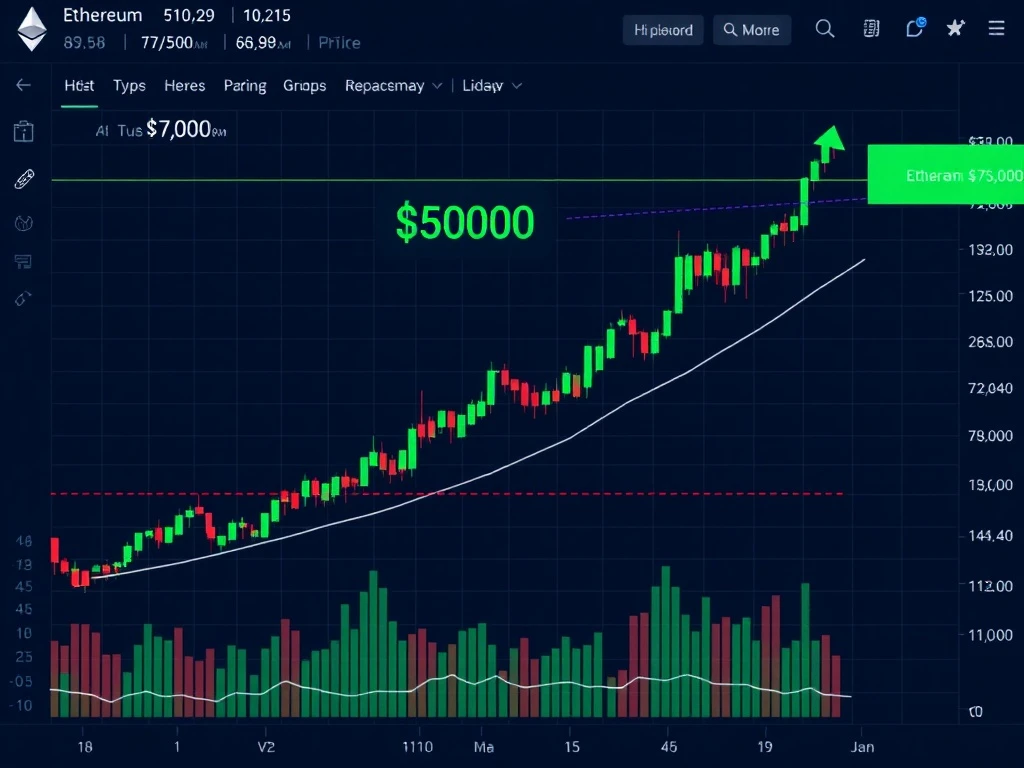Viewport: 1024px width, 768px height.
Task: Click the favorites star icon
Action: click(x=955, y=28)
